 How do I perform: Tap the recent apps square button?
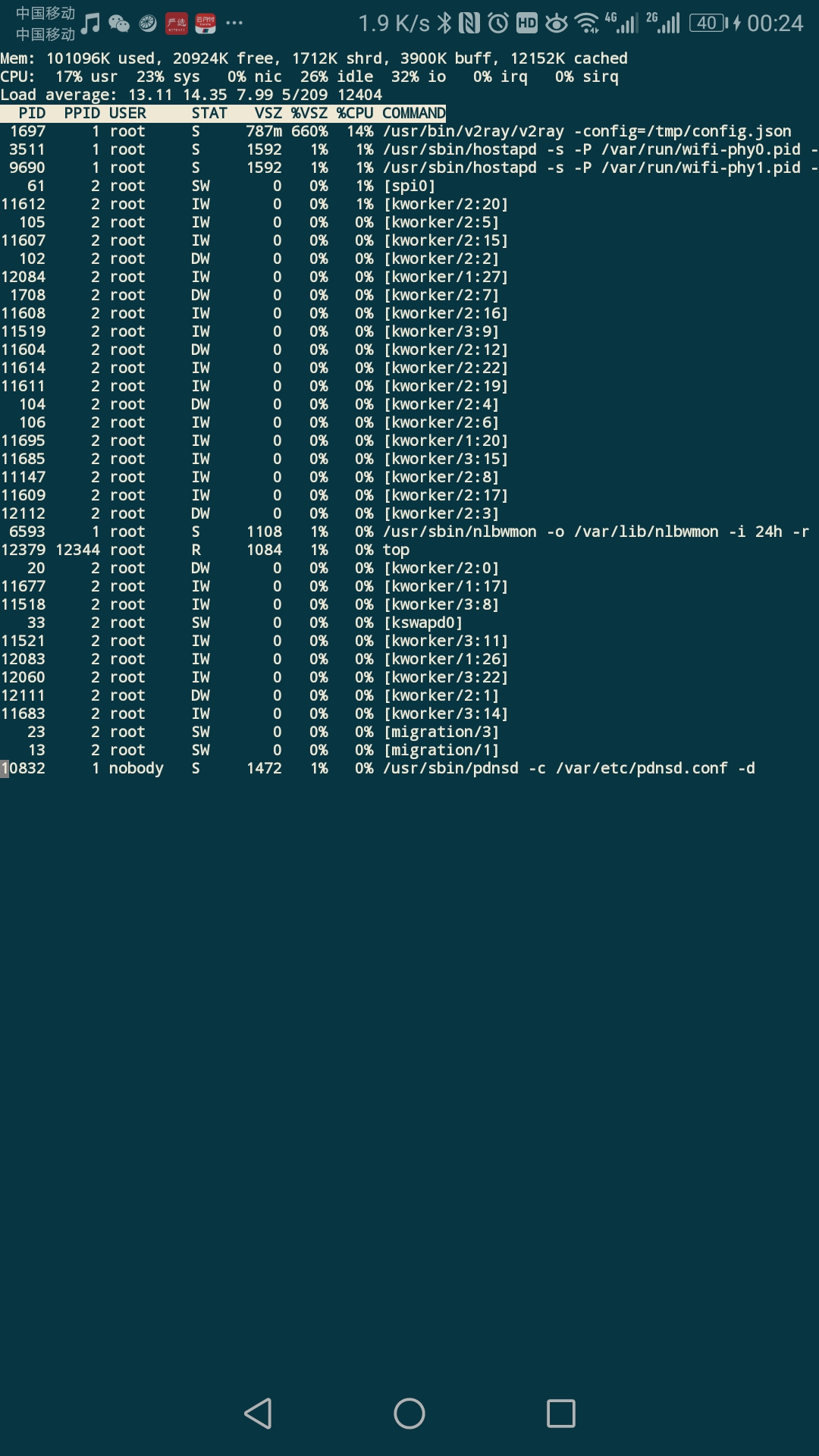tap(561, 1414)
